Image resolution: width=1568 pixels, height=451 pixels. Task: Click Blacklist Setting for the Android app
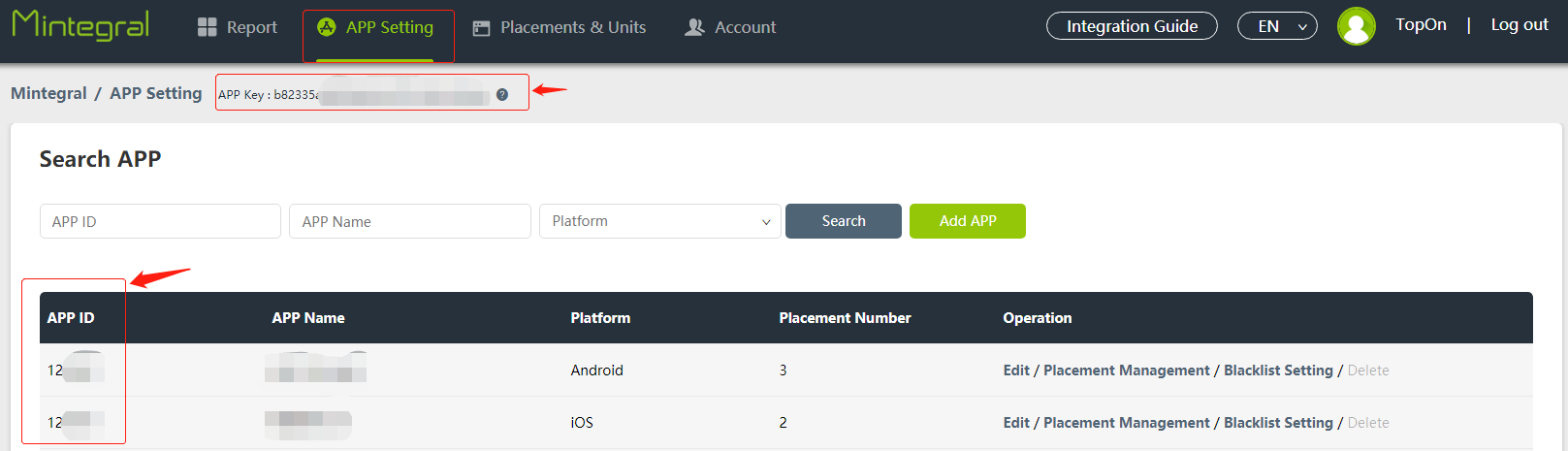click(1278, 370)
